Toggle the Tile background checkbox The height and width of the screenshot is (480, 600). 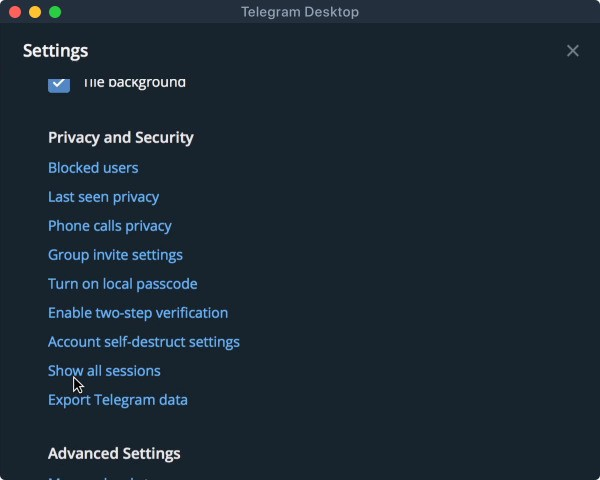[59, 83]
